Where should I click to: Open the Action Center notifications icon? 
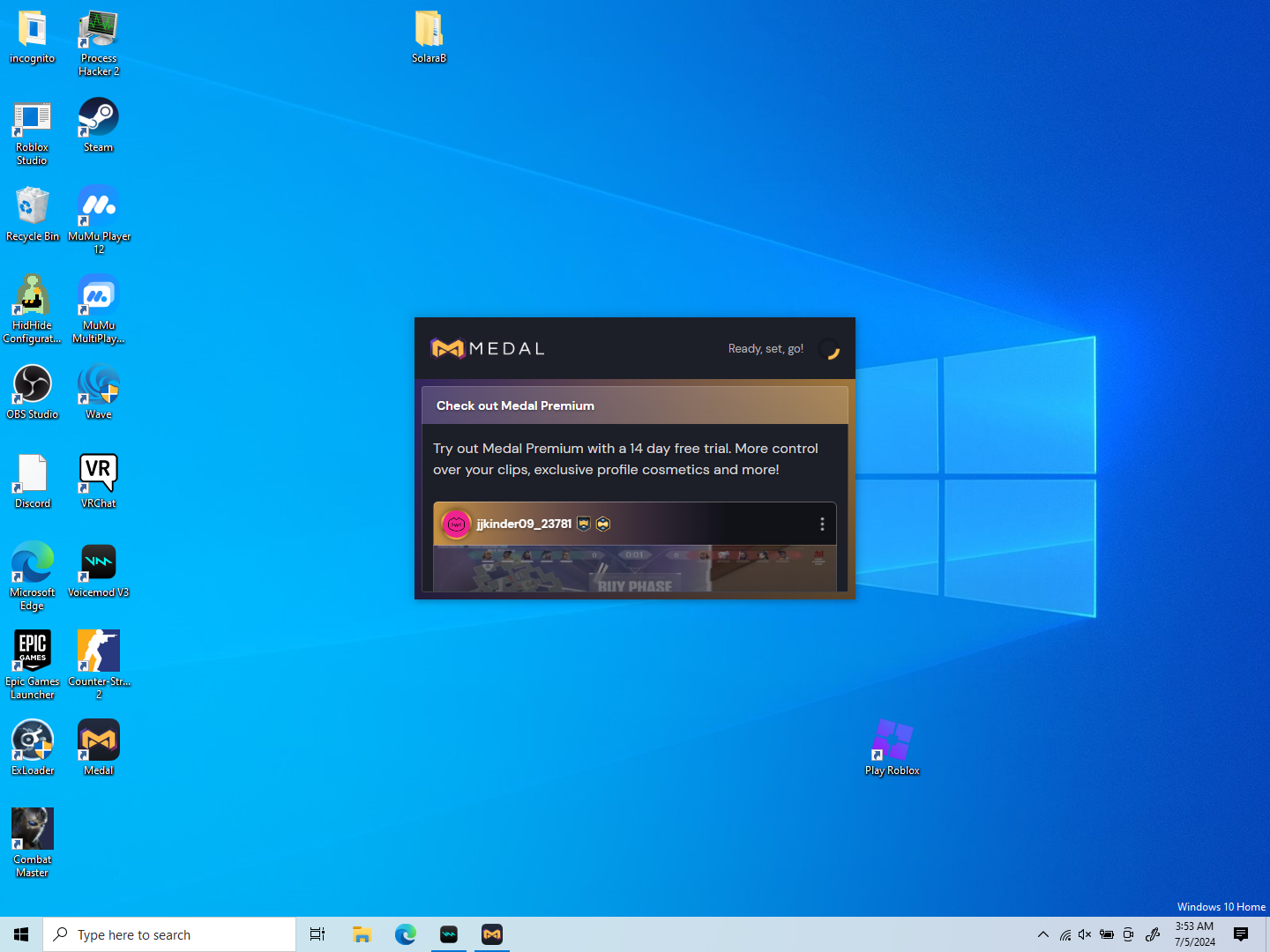coord(1241,934)
